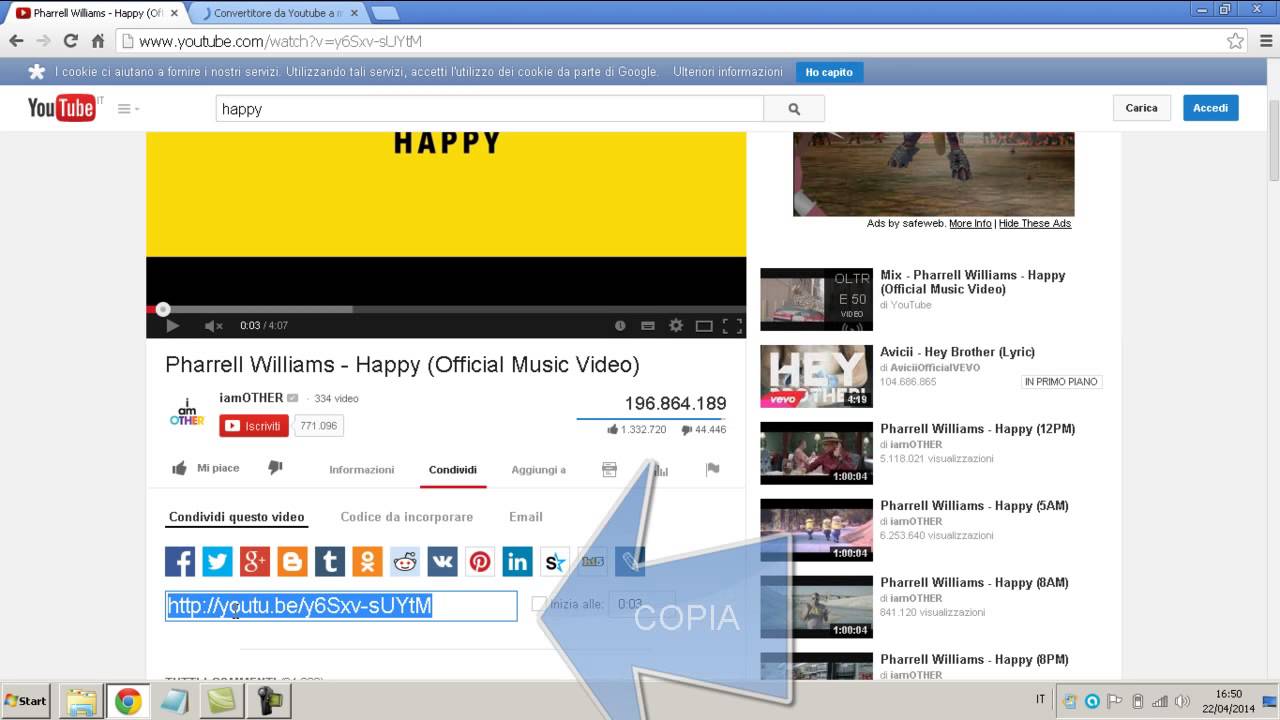Share the video on Reddit
This screenshot has width=1280, height=720.
pos(405,561)
